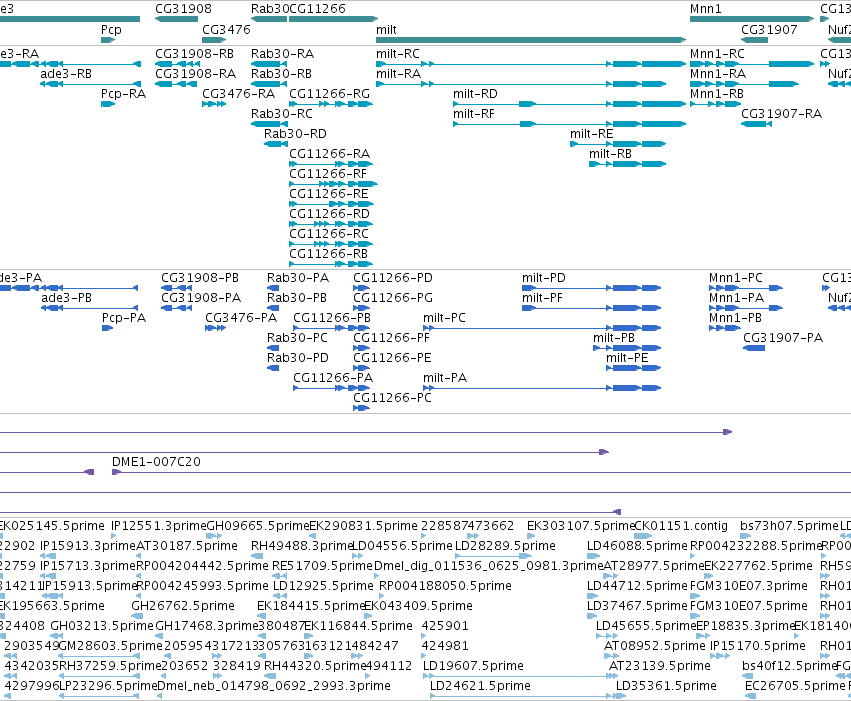Image resolution: width=851 pixels, height=701 pixels.
Task: Click the Rab30-RD transcript label
Action: (295, 134)
